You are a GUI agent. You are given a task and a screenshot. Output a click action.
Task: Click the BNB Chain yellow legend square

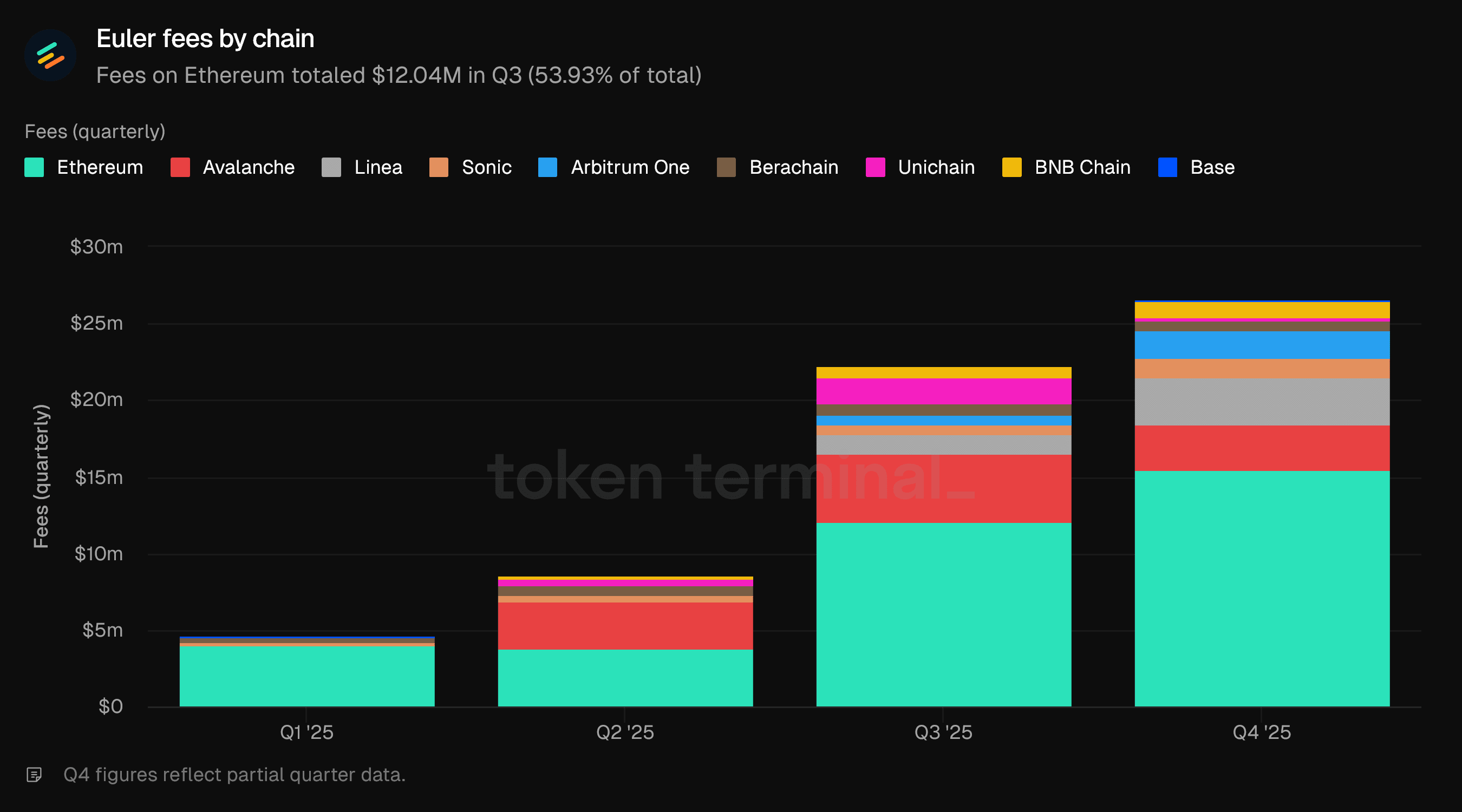click(1011, 167)
